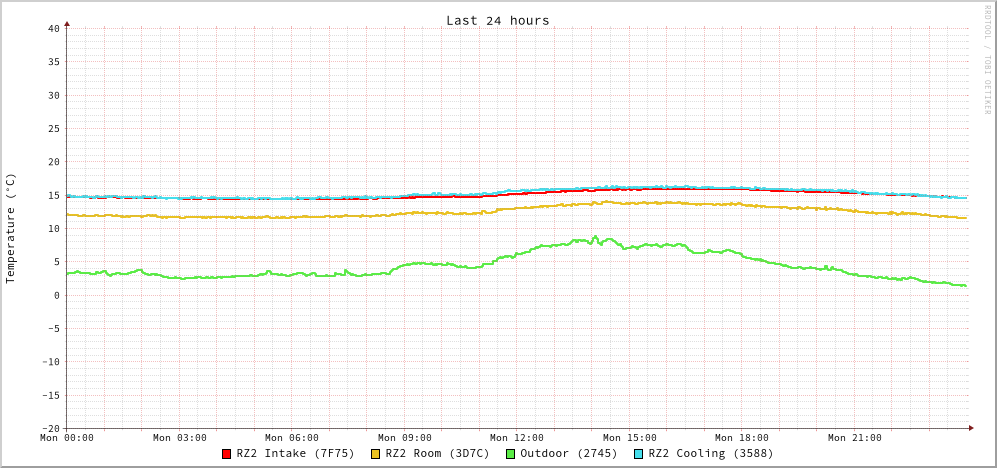Click the "Mon 21:00" time axis label
Image resolution: width=997 pixels, height=468 pixels.
[854, 438]
